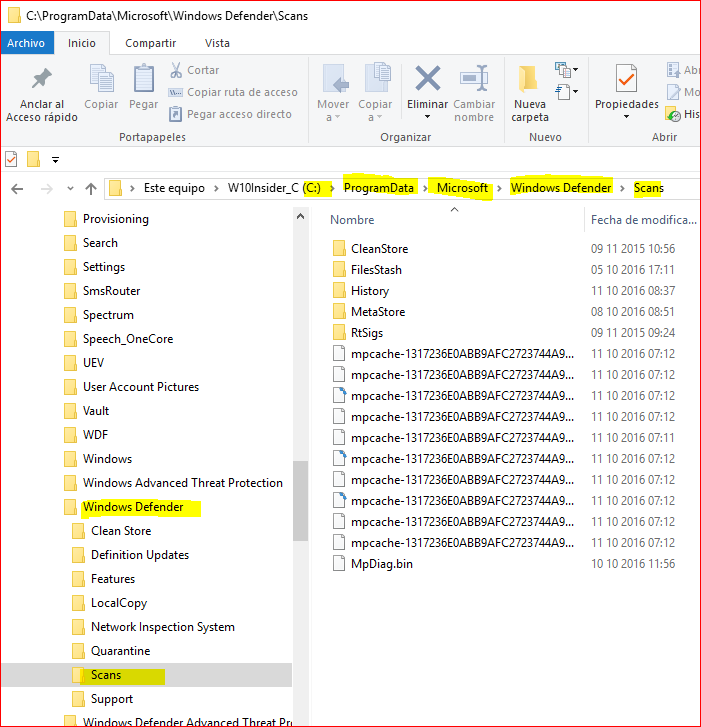Click ProgramData breadcrumb in address bar
Image resolution: width=701 pixels, height=727 pixels.
point(379,188)
